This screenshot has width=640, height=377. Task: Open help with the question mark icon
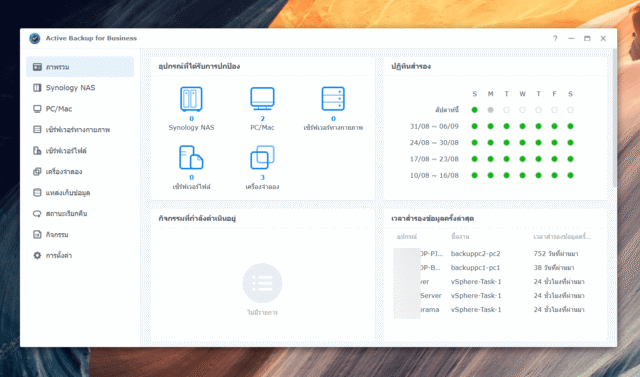[555, 38]
